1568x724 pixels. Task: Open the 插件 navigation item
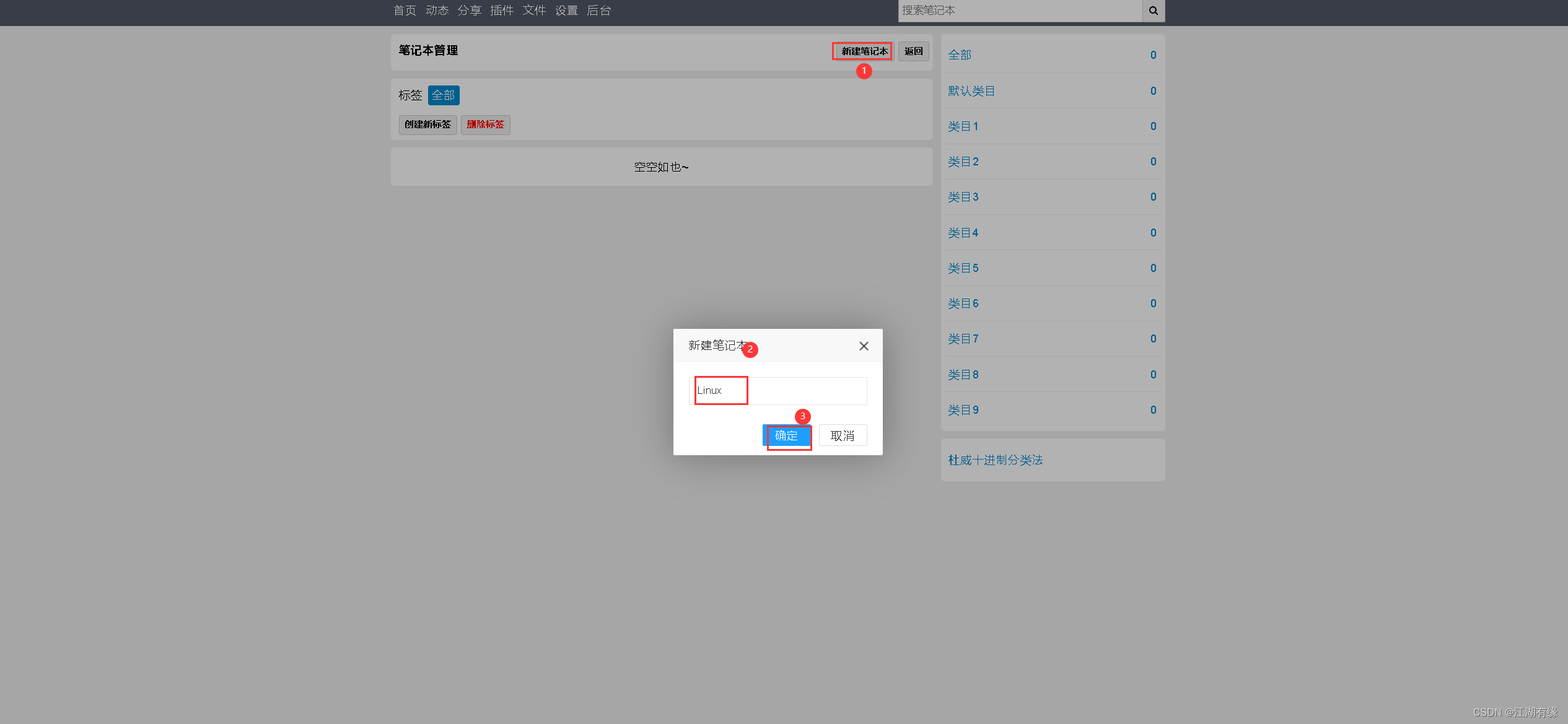501,11
